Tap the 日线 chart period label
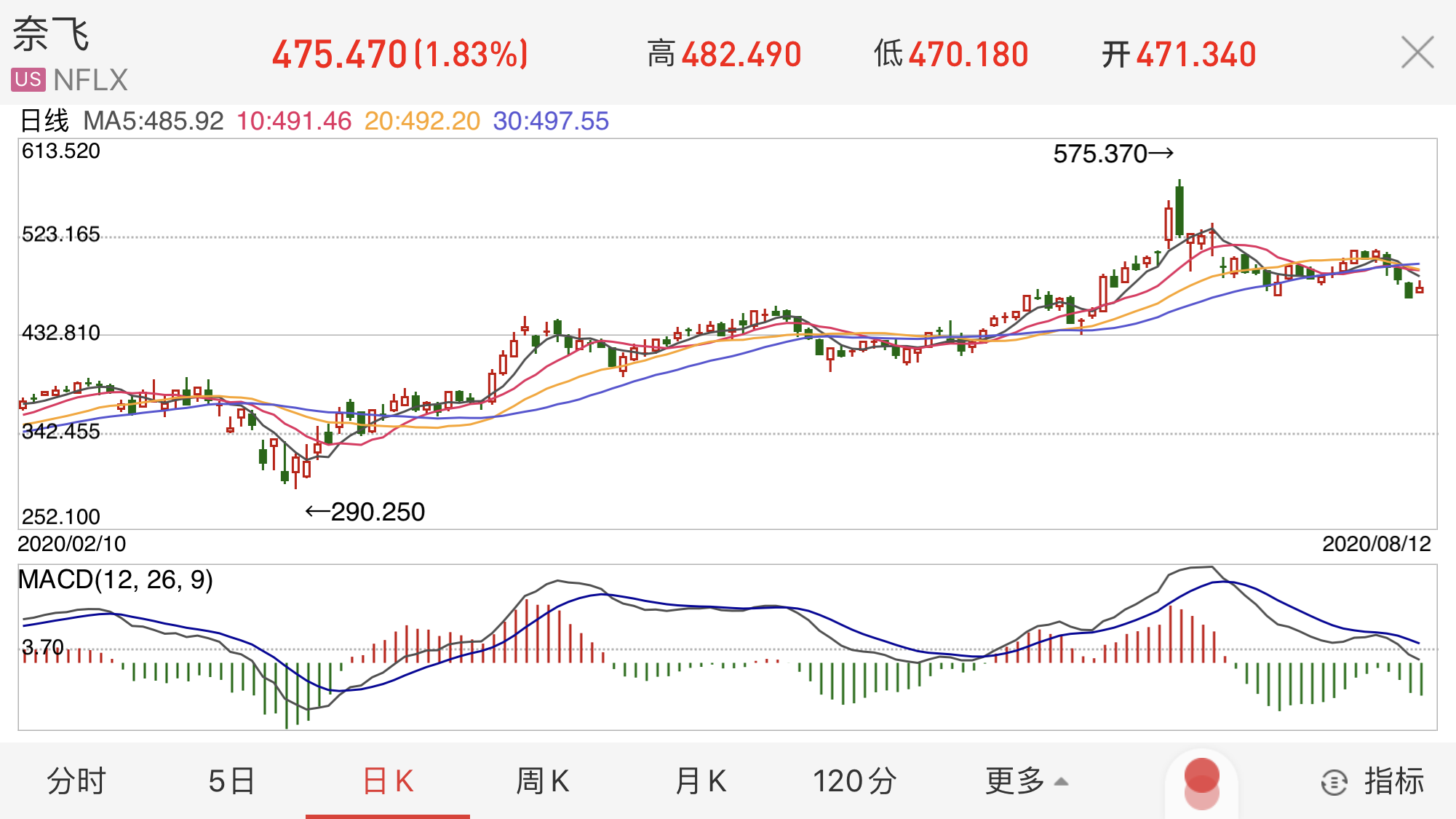The width and height of the screenshot is (1456, 819). 44,121
